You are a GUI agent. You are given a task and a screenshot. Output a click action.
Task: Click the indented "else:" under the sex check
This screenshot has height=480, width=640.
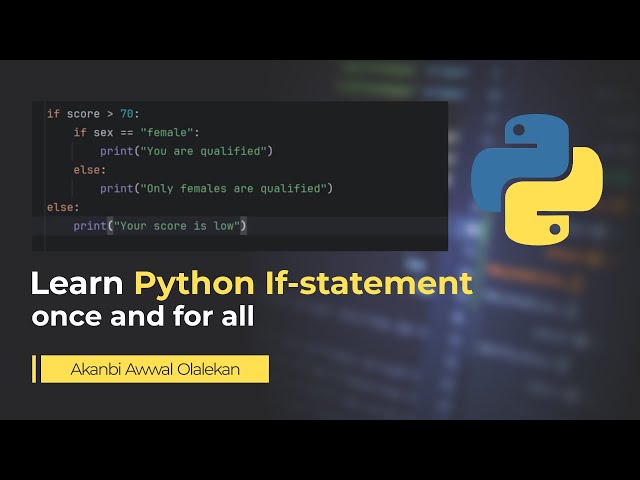(90, 170)
